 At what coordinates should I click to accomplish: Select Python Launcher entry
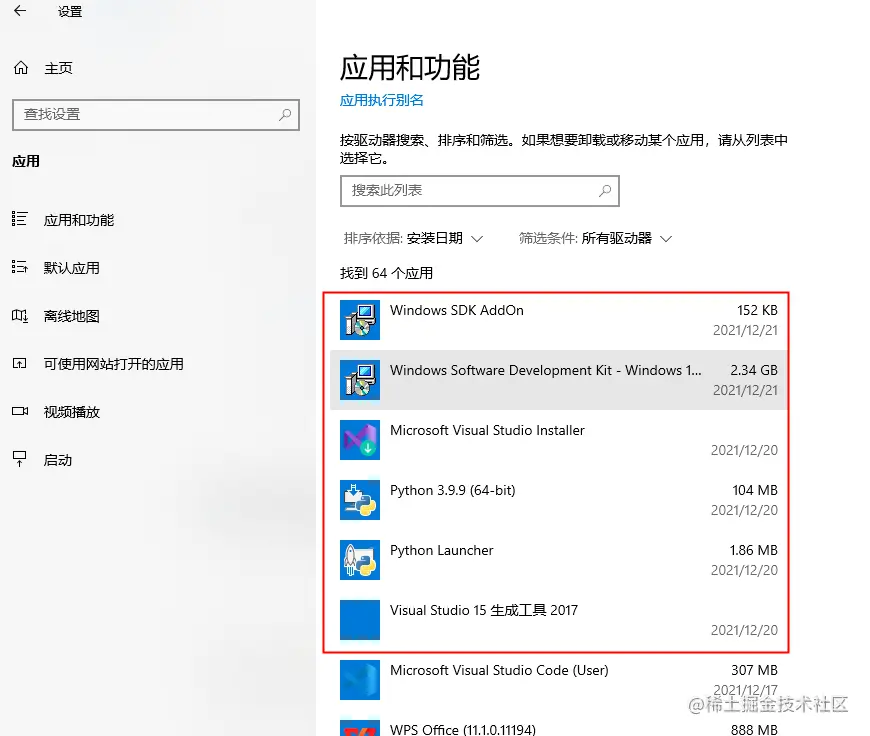coord(559,559)
